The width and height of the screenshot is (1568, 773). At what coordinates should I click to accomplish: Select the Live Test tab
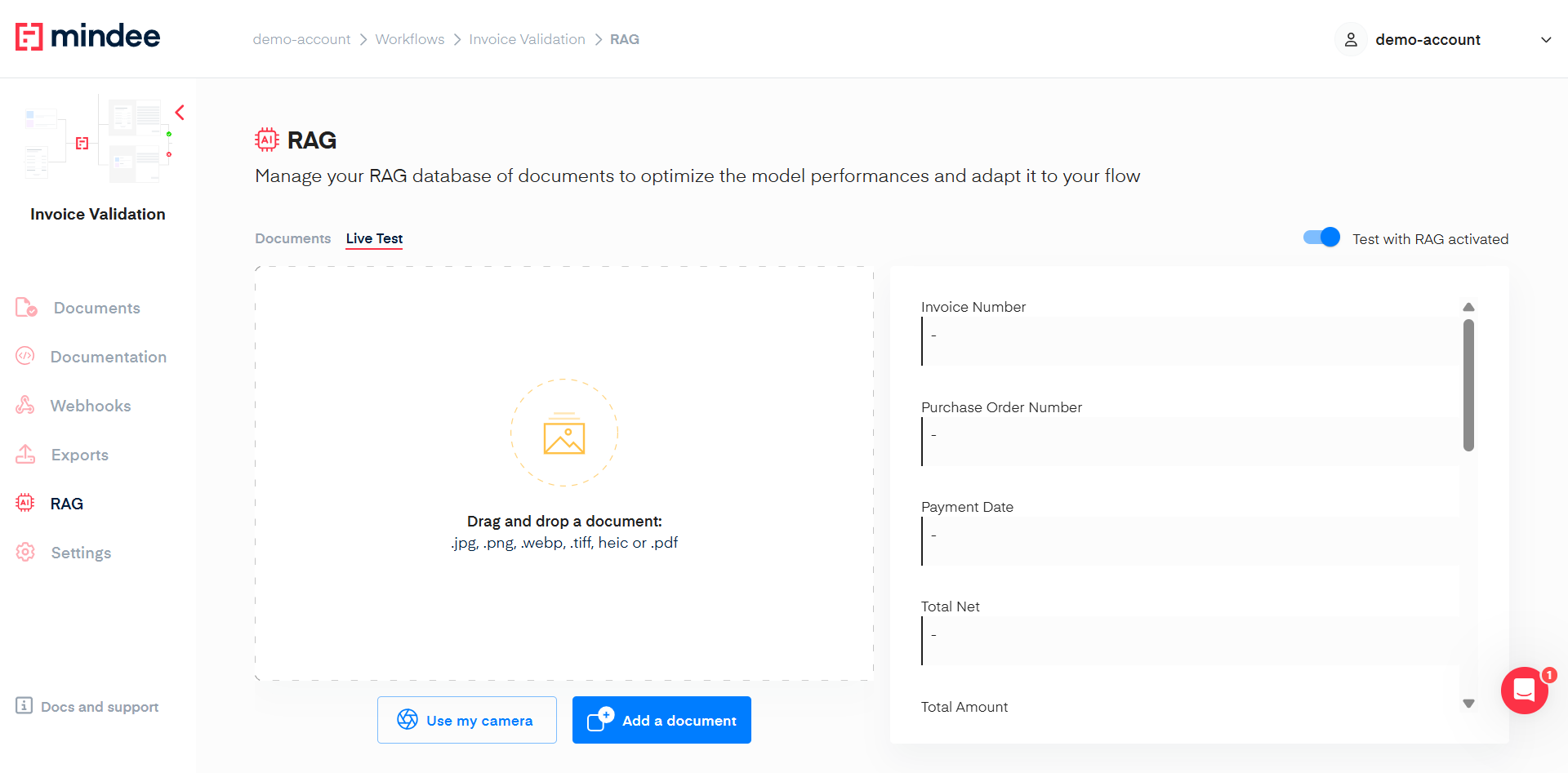(374, 238)
